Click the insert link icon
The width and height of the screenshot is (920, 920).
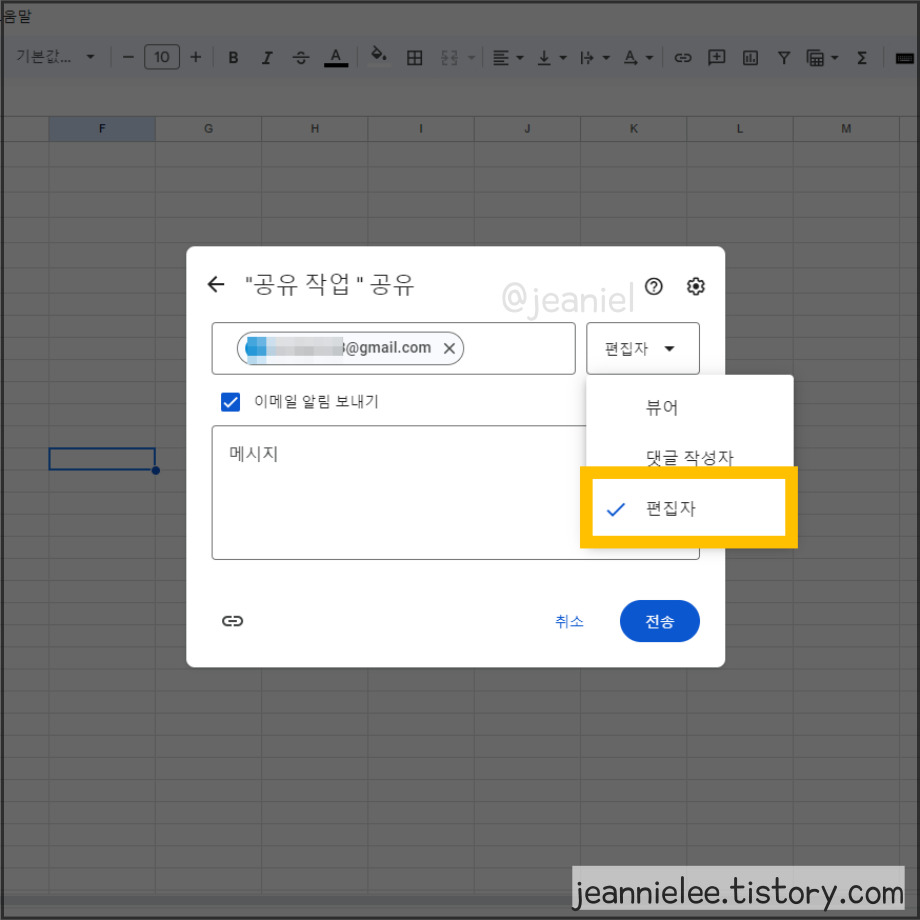(x=683, y=57)
